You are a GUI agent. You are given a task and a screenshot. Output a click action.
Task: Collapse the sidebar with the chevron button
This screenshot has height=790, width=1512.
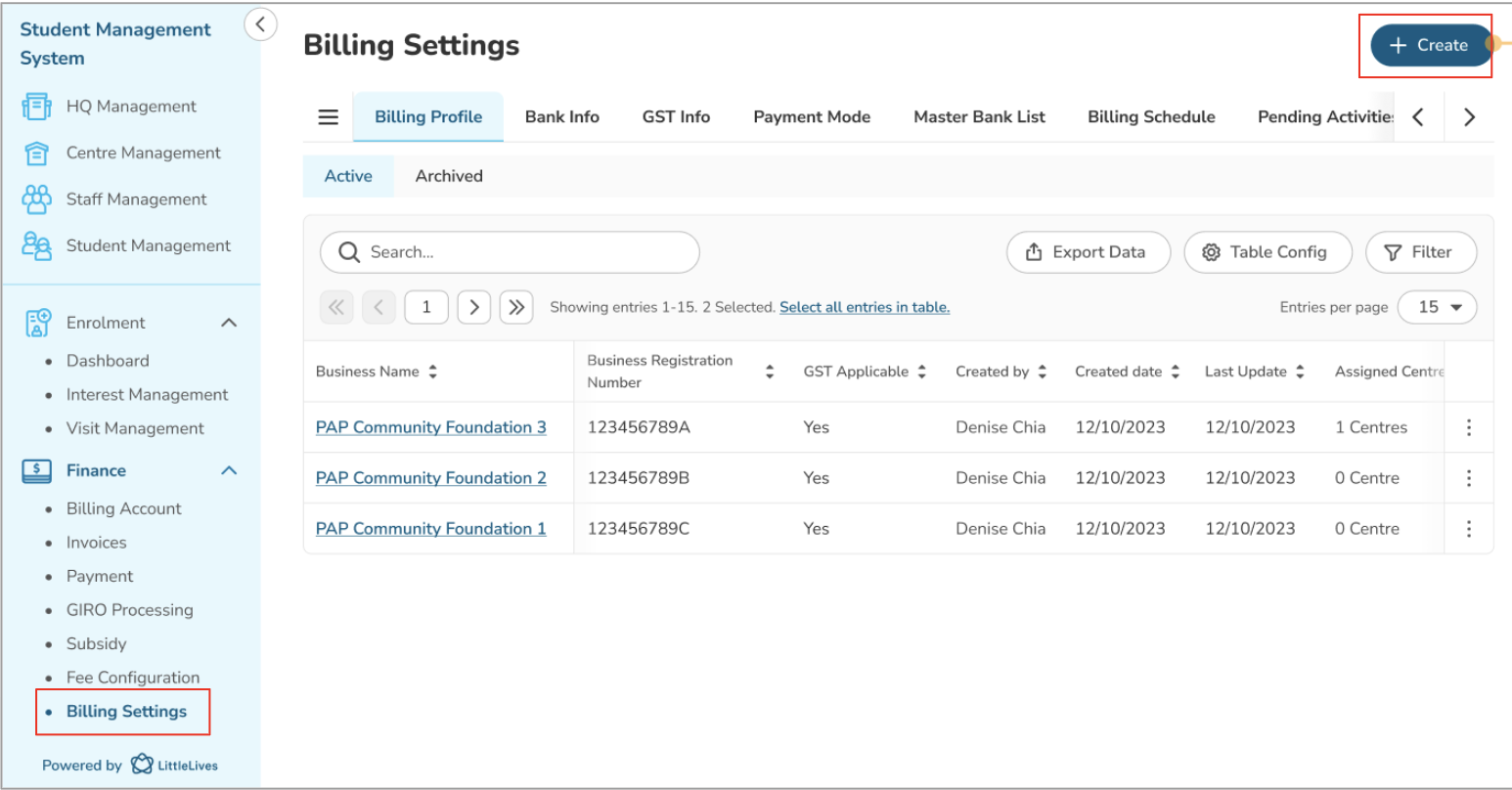[260, 24]
